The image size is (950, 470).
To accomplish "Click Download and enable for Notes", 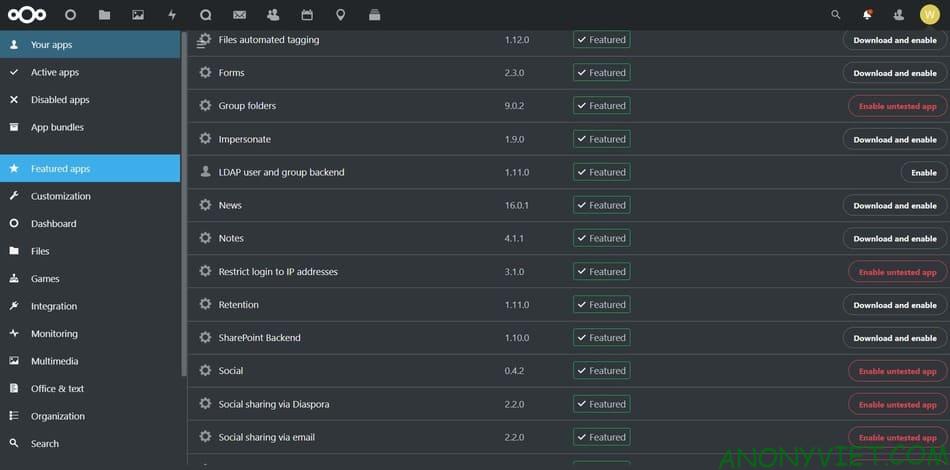I will [894, 239].
